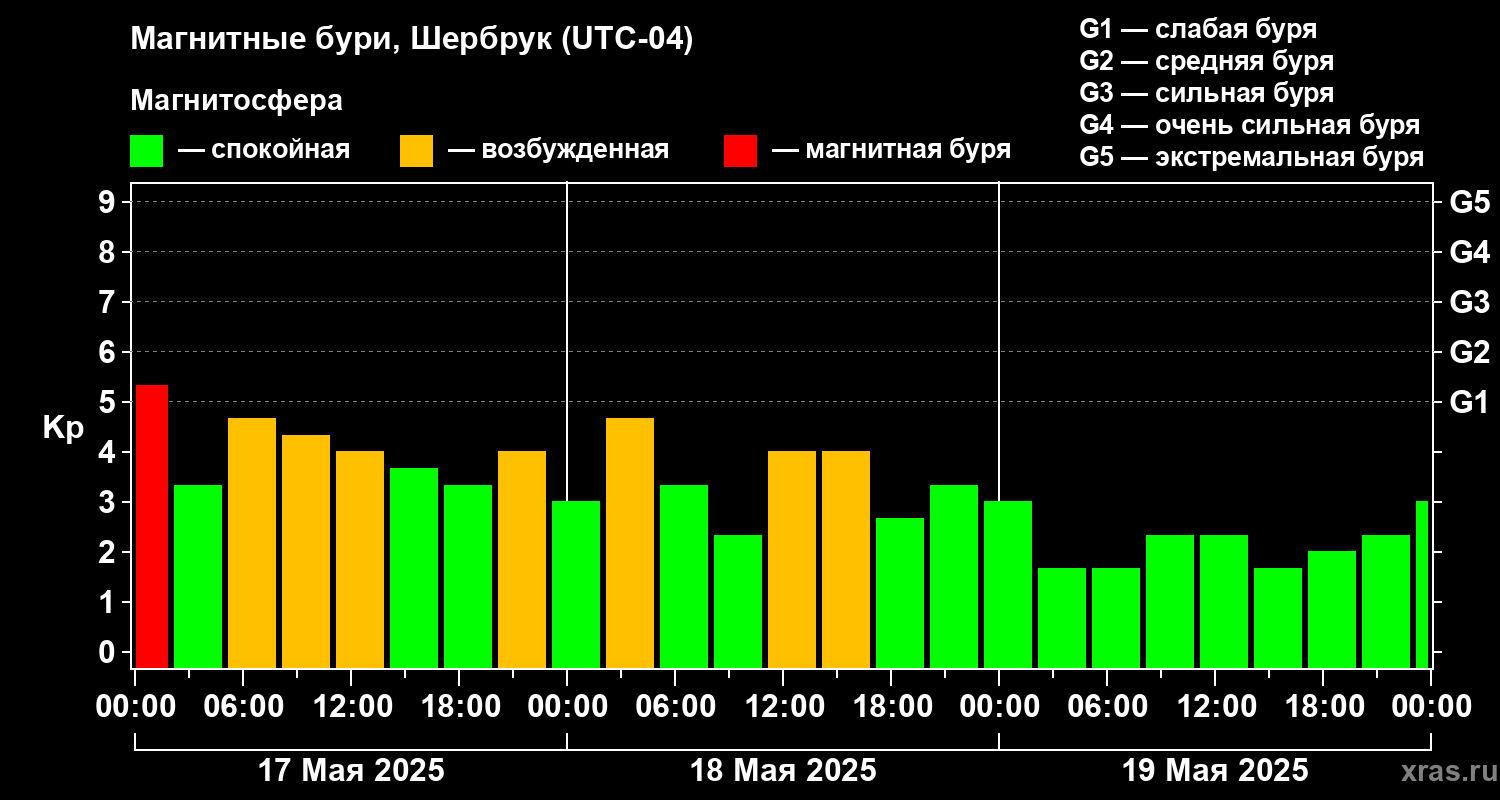The height and width of the screenshot is (800, 1500).
Task: Click the 'Магнитосфера' heading
Action: pos(236,101)
